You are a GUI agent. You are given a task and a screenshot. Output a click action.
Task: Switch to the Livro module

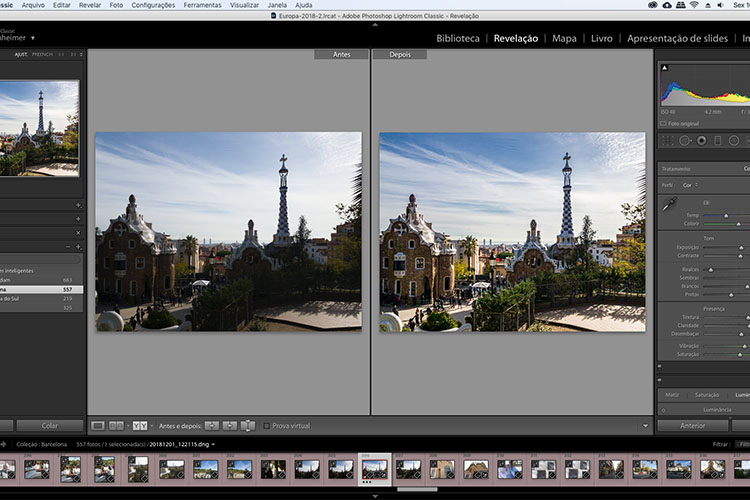click(x=602, y=38)
